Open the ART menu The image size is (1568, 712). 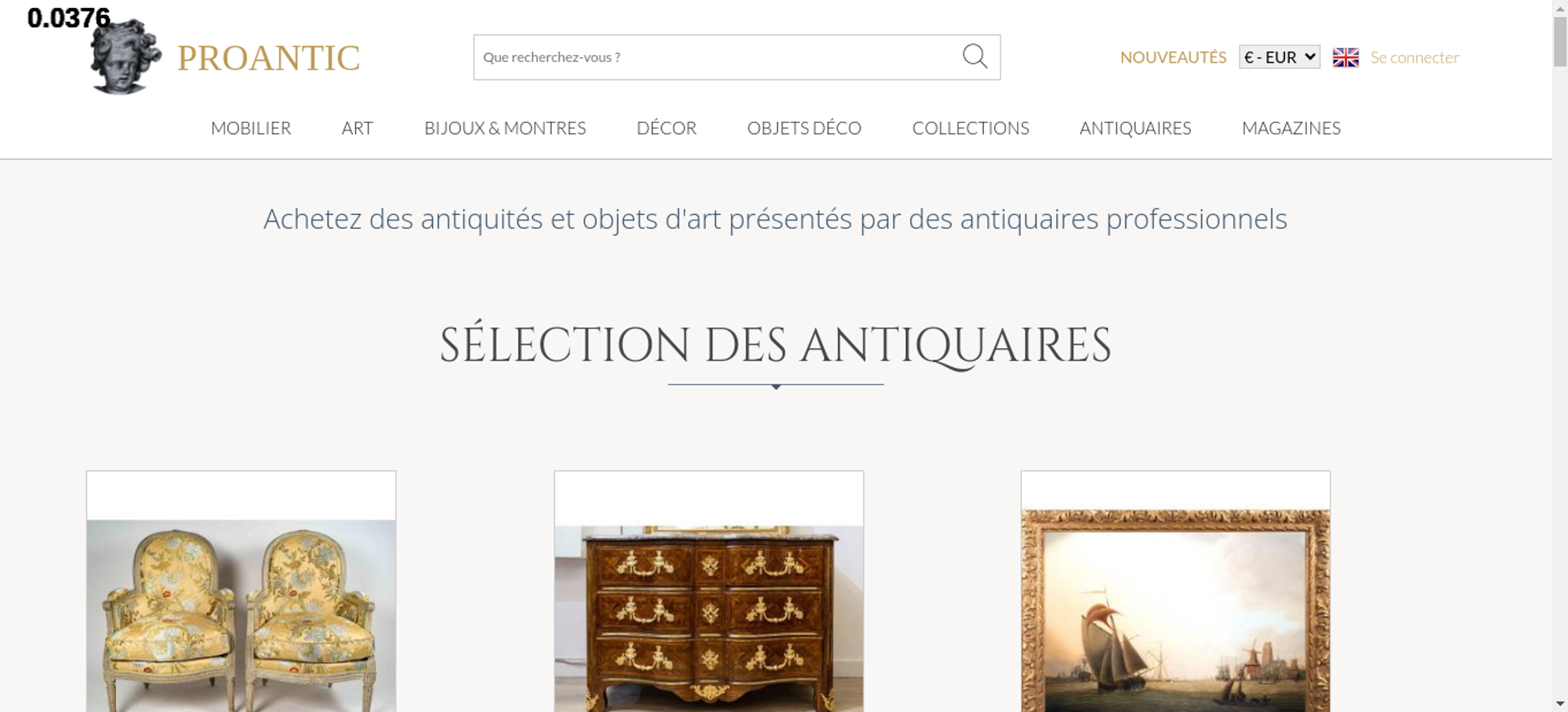(358, 128)
